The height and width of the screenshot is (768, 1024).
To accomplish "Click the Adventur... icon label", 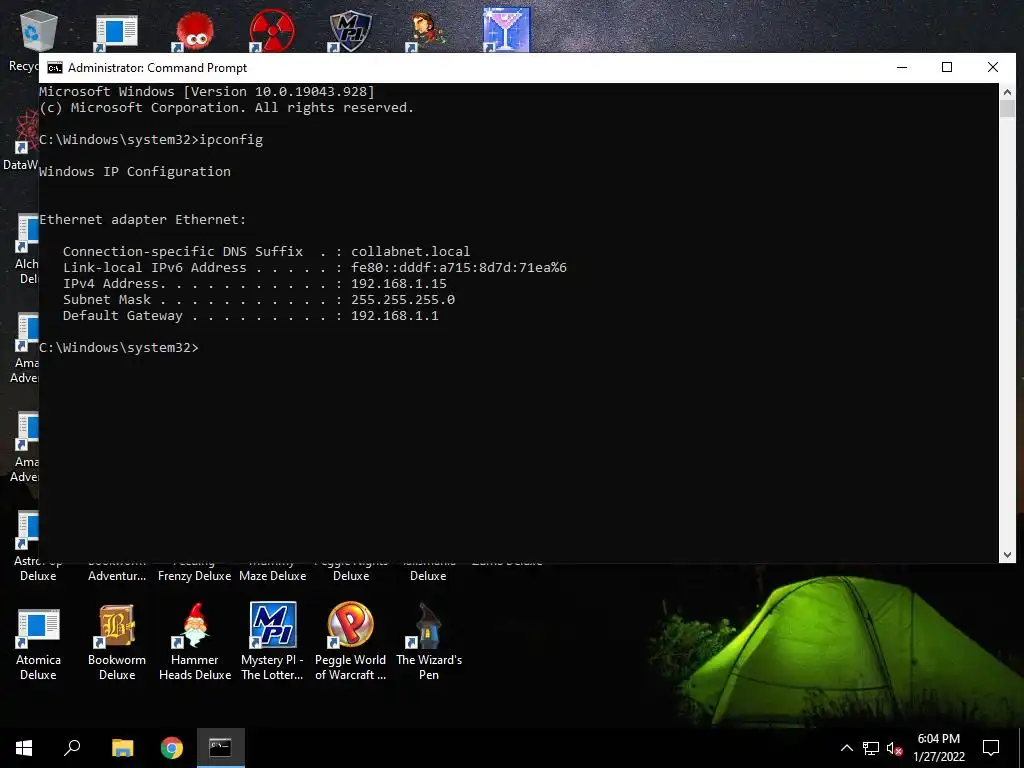I will point(117,576).
